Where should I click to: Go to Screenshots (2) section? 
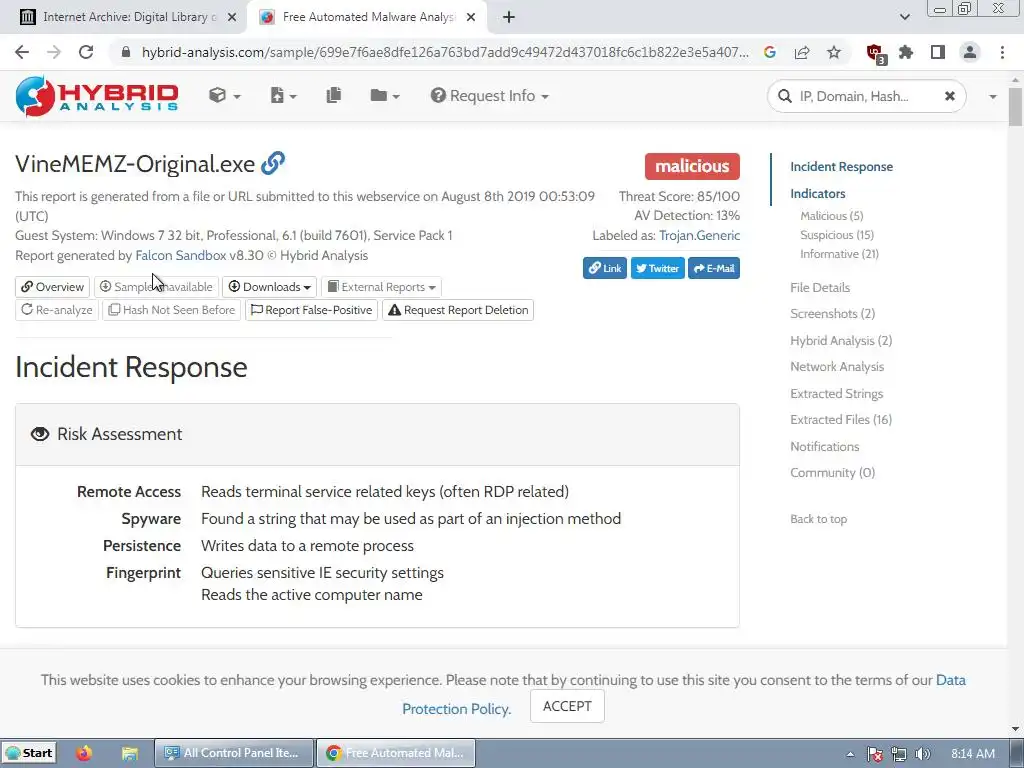pyautogui.click(x=832, y=313)
